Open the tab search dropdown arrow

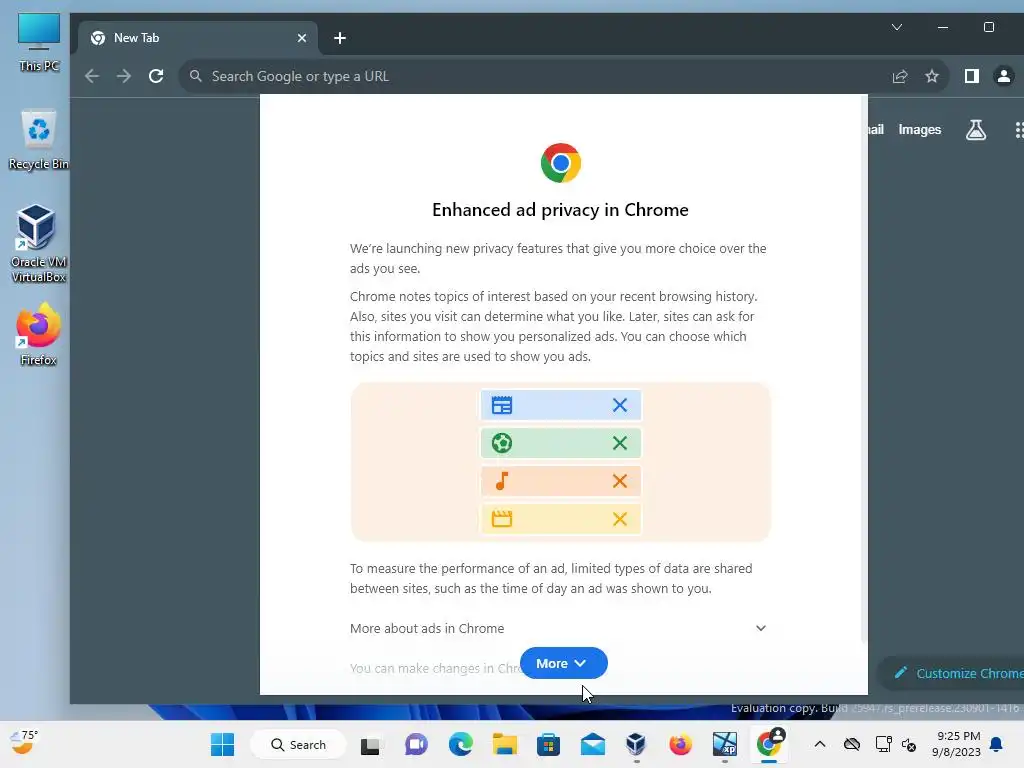[x=897, y=27]
